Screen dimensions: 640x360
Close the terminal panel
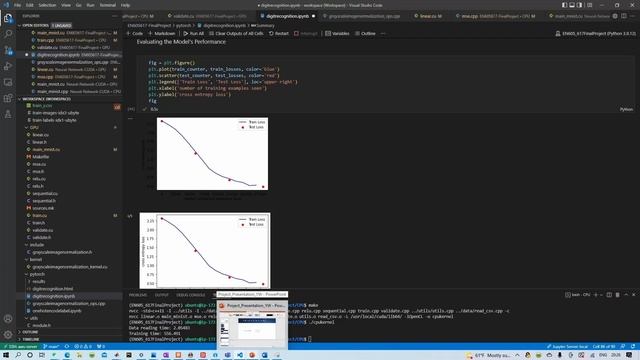[633, 295]
